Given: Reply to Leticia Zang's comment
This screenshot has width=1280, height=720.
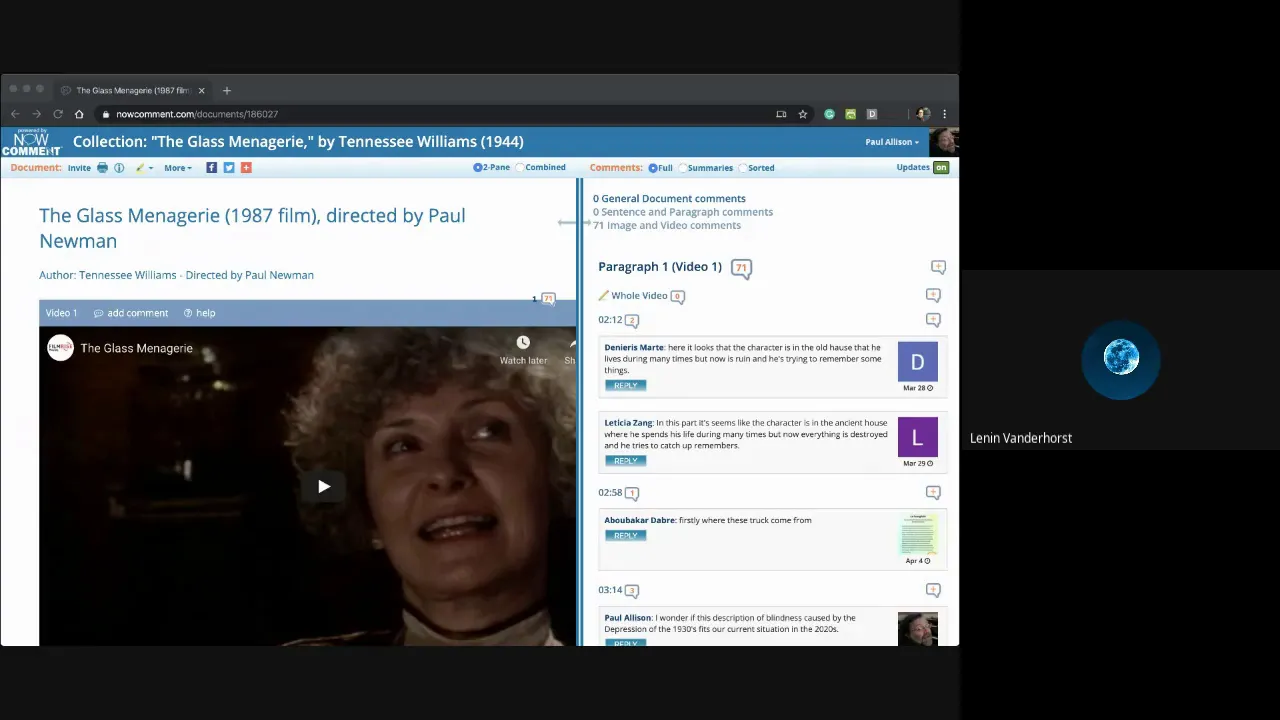Looking at the screenshot, I should (625, 461).
